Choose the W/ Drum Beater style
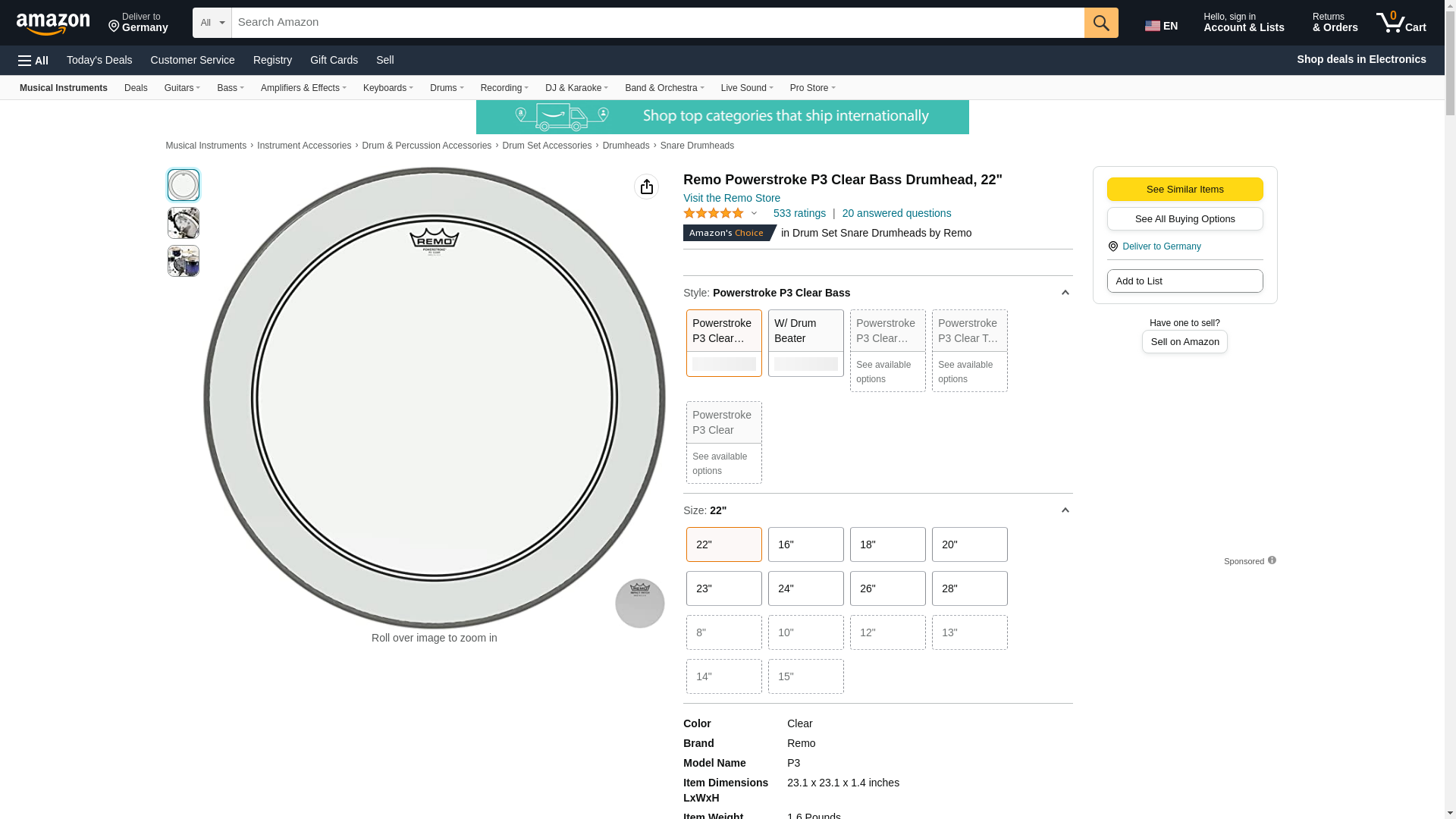The height and width of the screenshot is (819, 1456). coord(805,343)
